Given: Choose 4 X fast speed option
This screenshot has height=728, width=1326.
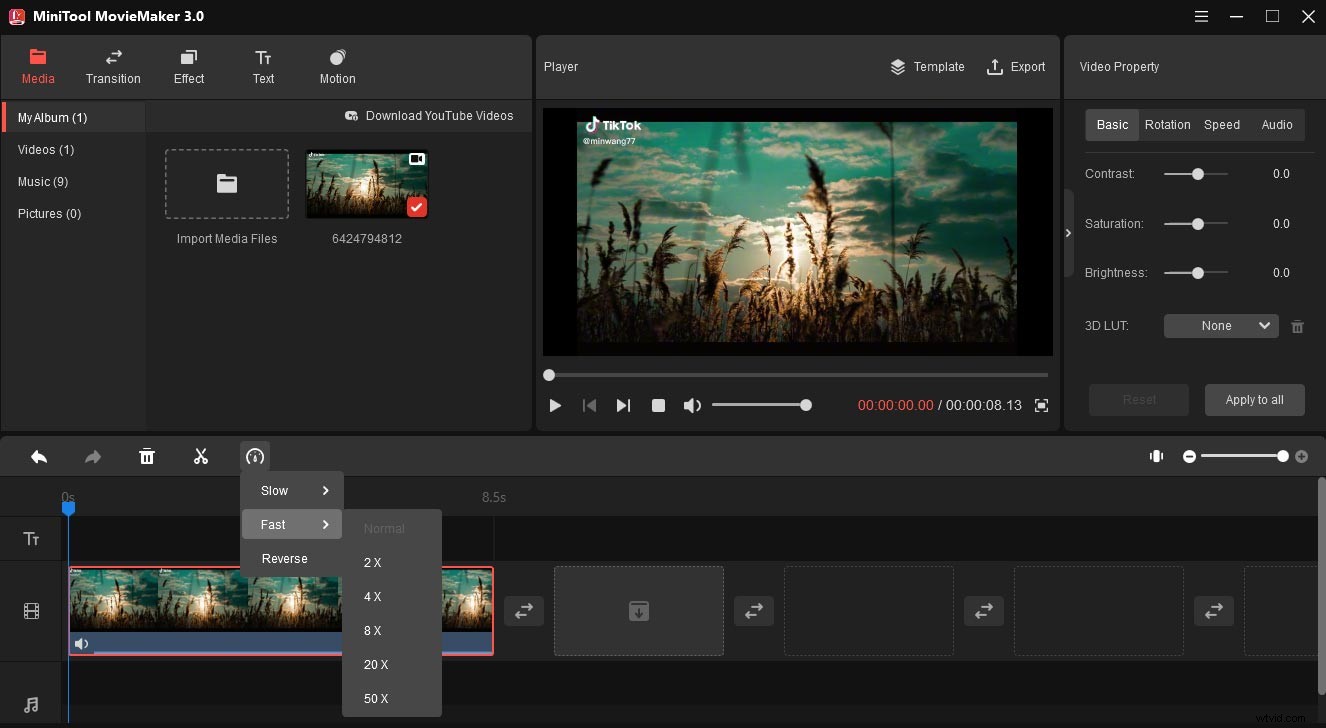Looking at the screenshot, I should coord(373,597).
